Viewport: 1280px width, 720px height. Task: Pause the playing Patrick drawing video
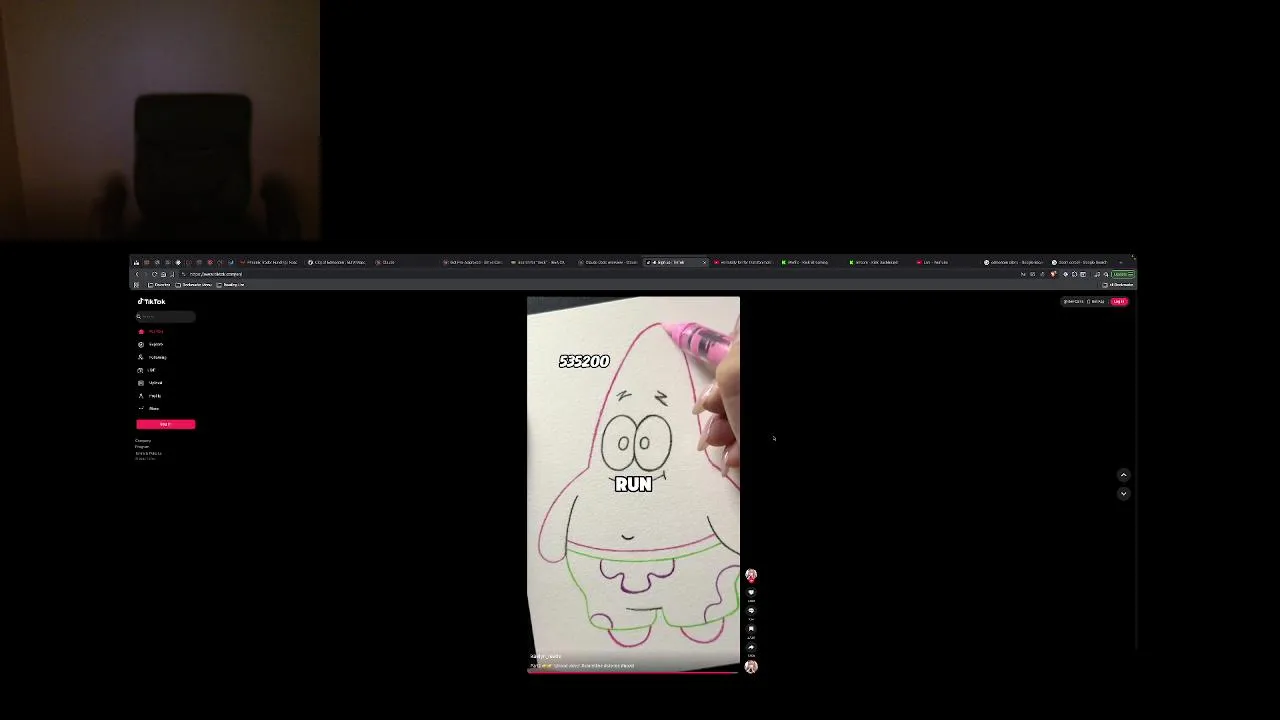[x=633, y=485]
